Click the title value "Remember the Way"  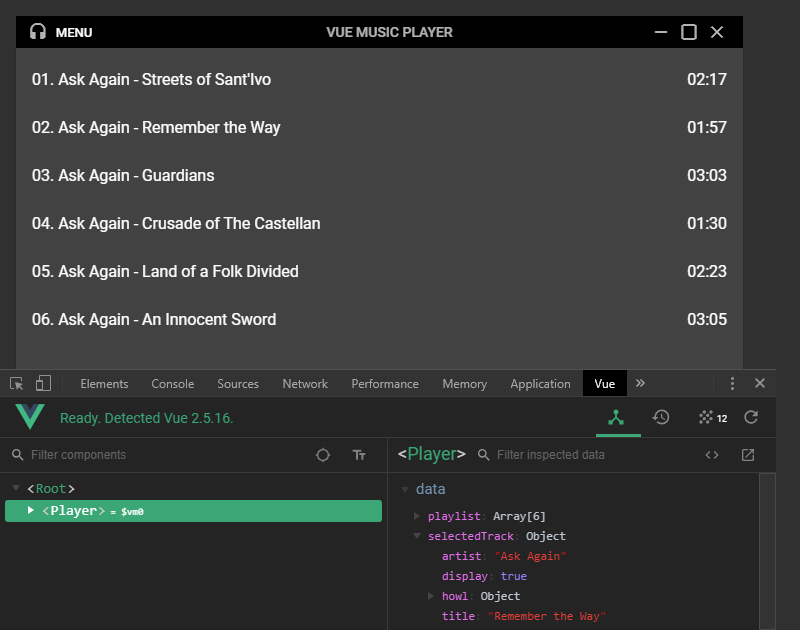(546, 616)
